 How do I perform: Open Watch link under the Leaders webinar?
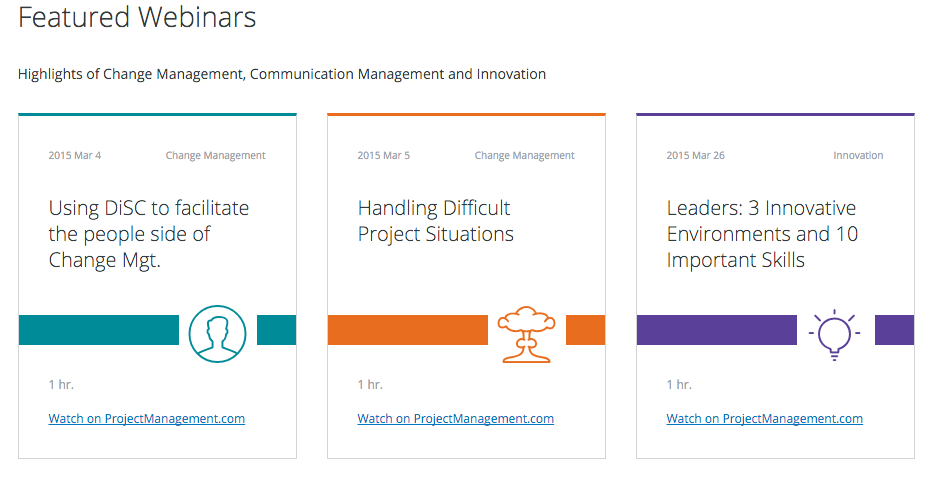pos(764,419)
